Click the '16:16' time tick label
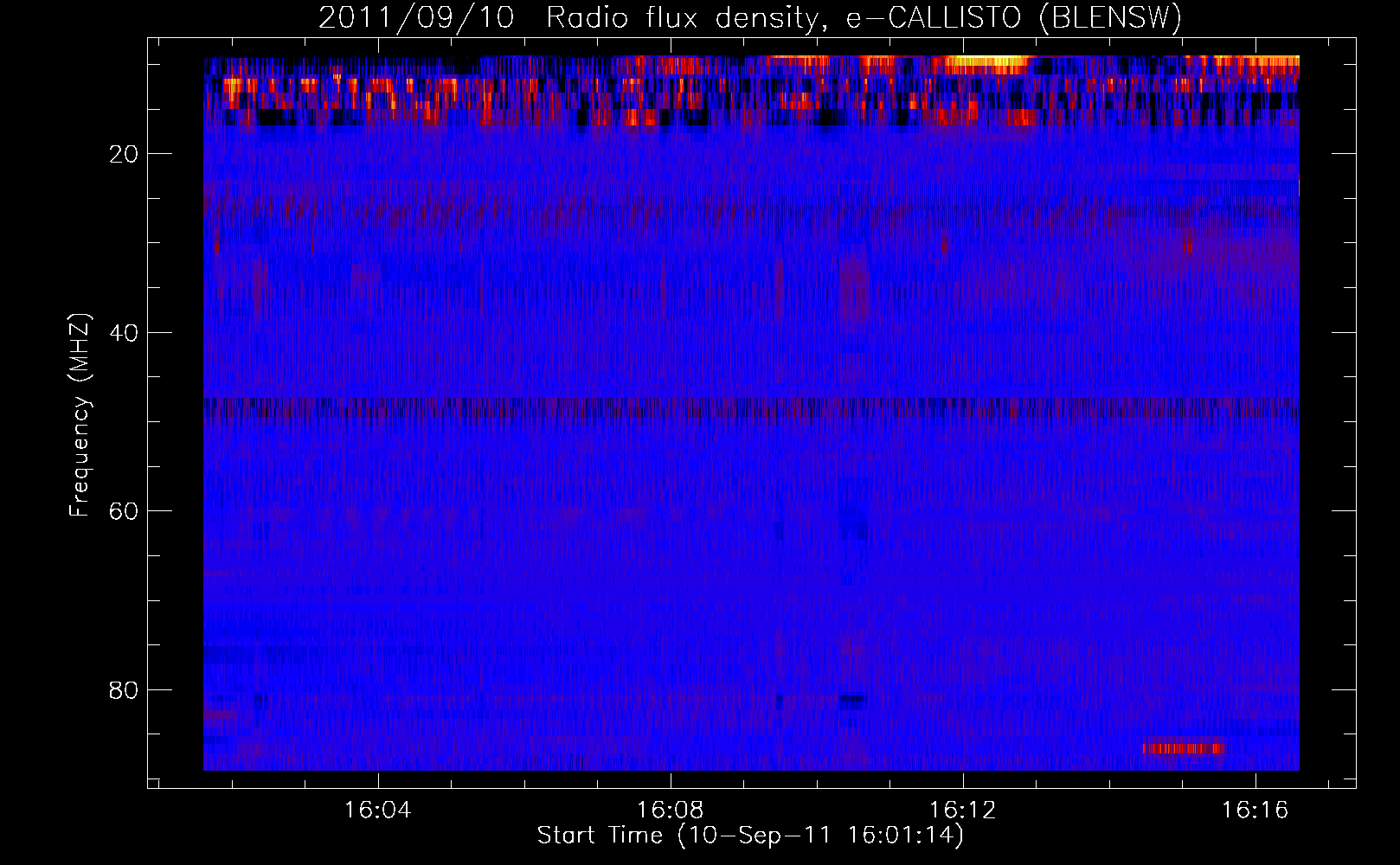 point(1256,811)
